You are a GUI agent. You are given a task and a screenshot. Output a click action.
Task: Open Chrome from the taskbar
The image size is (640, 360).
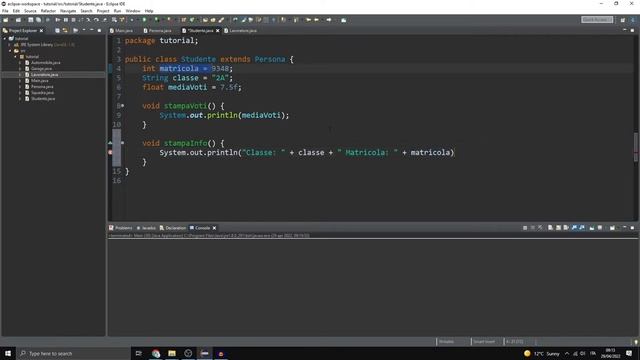[x=156, y=353]
